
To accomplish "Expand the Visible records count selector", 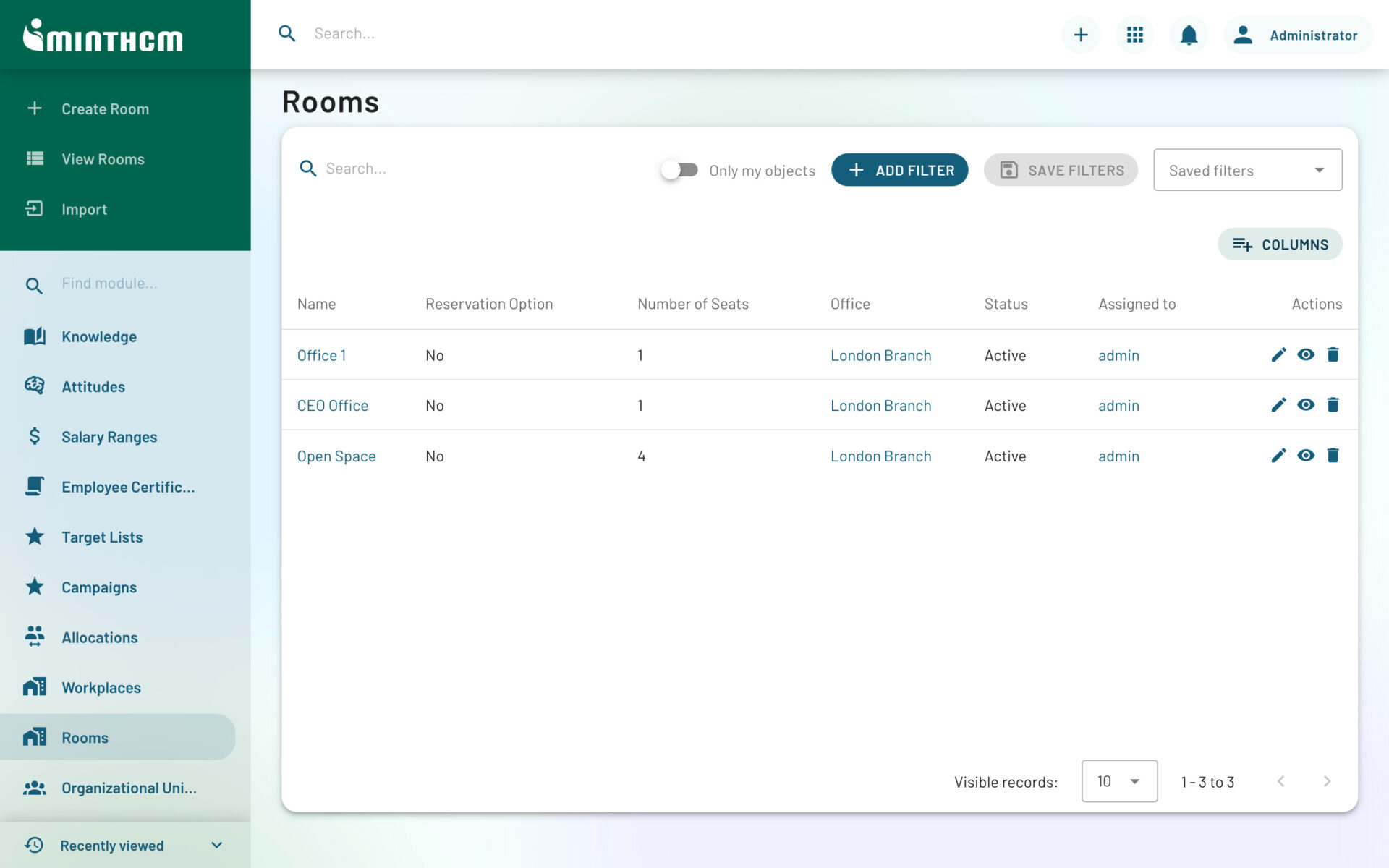I will coord(1118,781).
